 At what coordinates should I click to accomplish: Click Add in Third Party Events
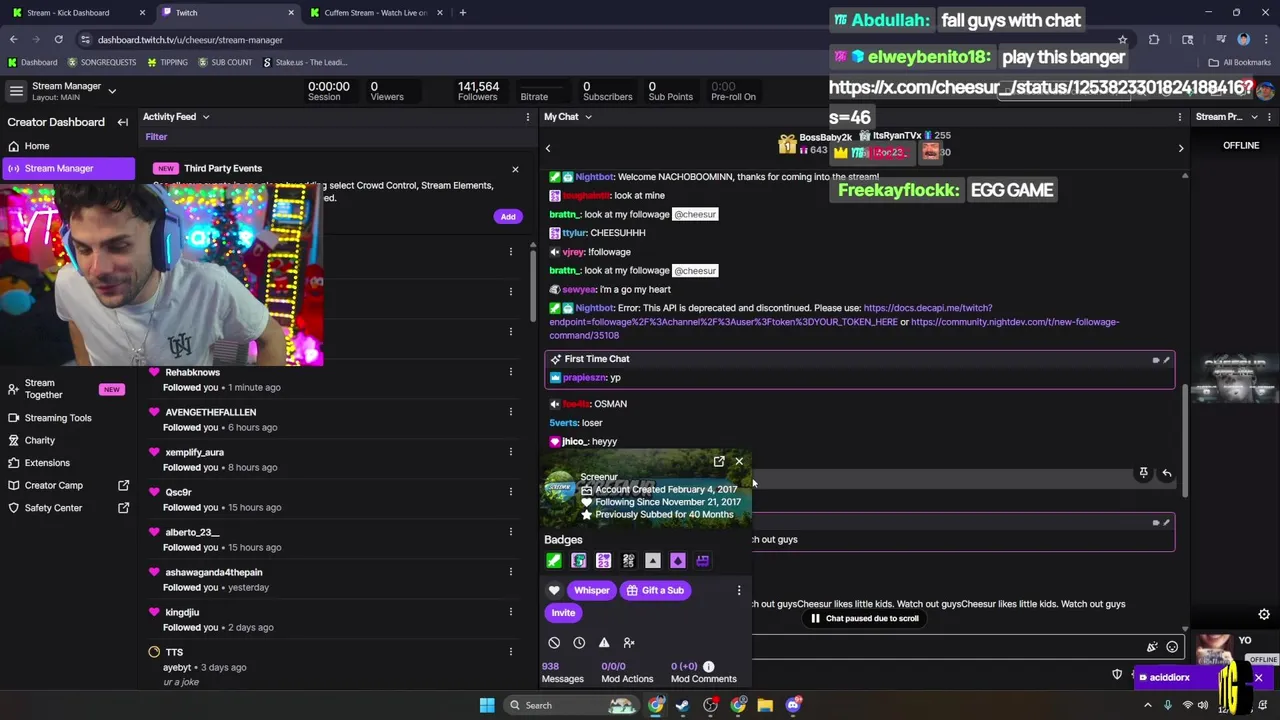tap(508, 217)
